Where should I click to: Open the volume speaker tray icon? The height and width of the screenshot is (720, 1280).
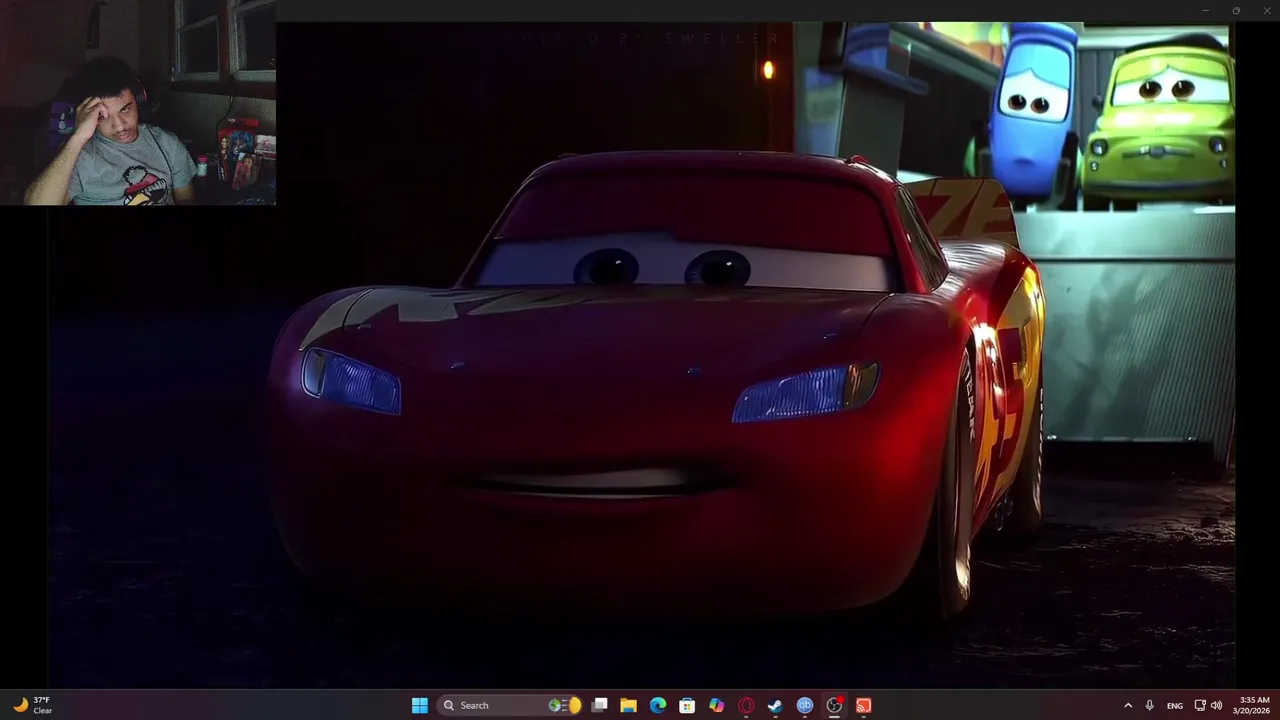(x=1216, y=705)
